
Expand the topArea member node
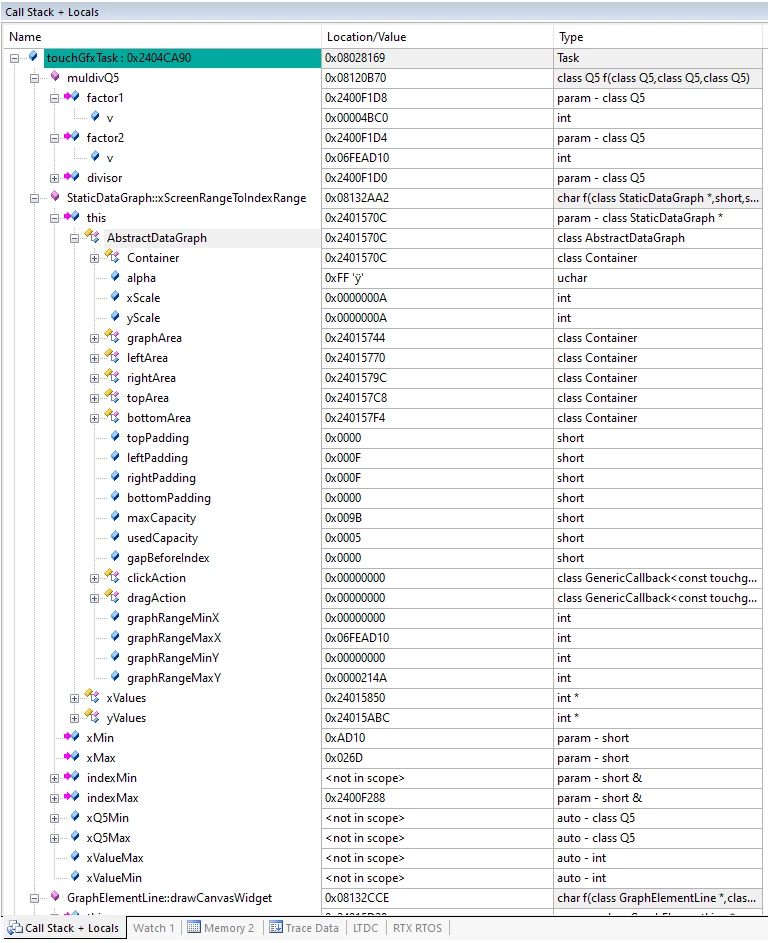click(94, 398)
